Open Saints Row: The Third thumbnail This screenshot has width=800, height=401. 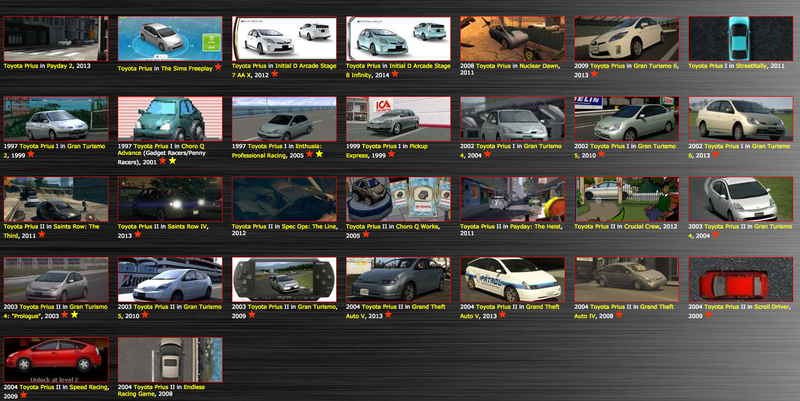pyautogui.click(x=56, y=199)
